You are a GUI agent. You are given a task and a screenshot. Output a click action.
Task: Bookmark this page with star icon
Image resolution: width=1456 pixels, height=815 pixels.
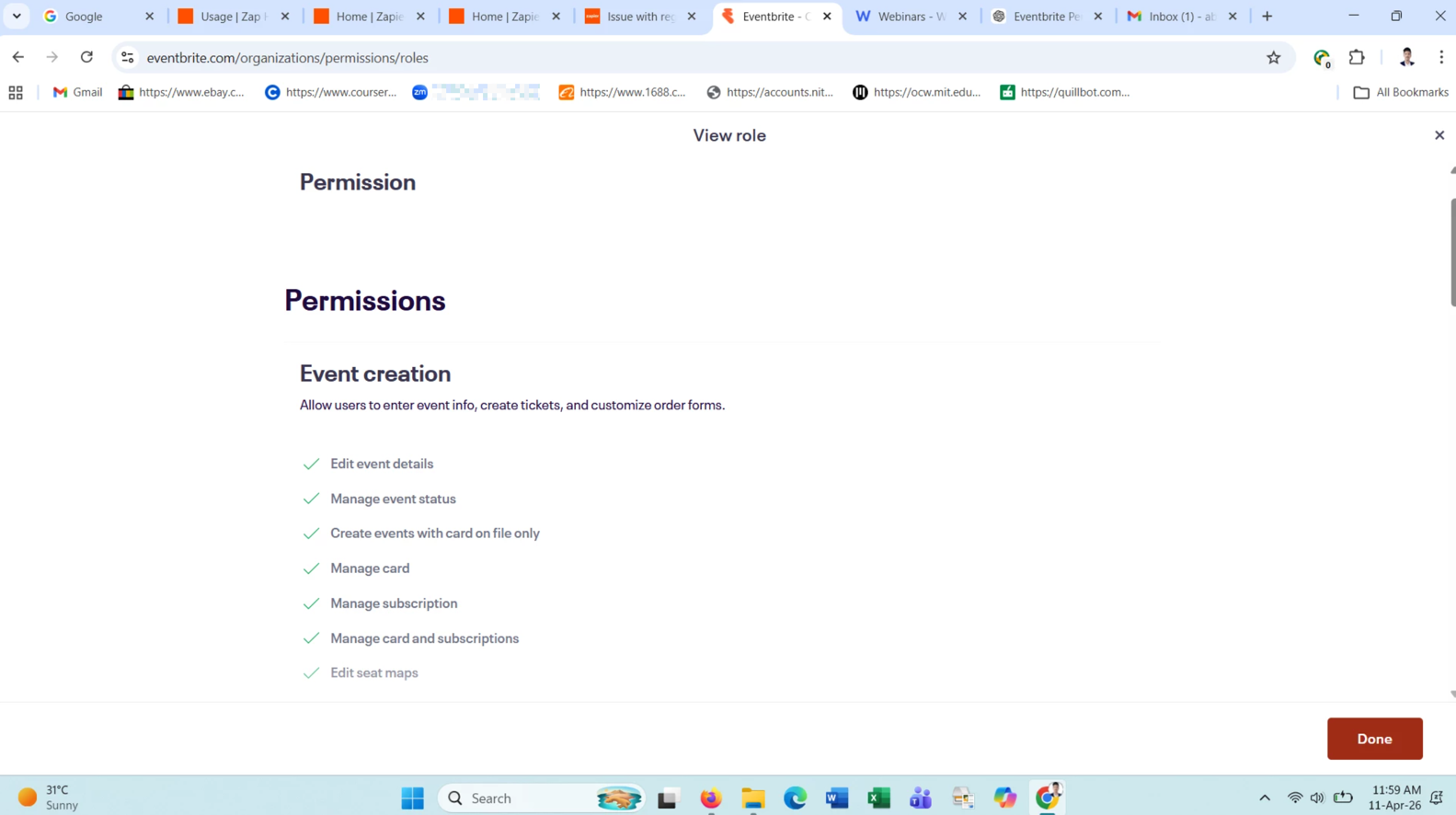point(1273,58)
